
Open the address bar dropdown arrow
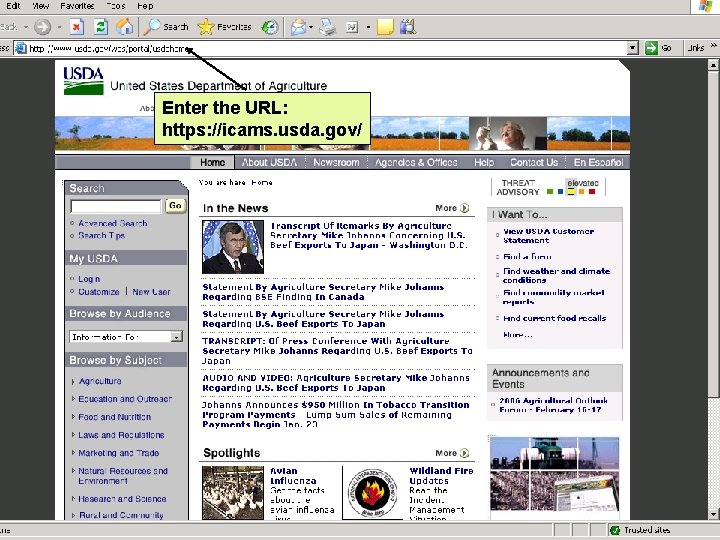click(633, 48)
